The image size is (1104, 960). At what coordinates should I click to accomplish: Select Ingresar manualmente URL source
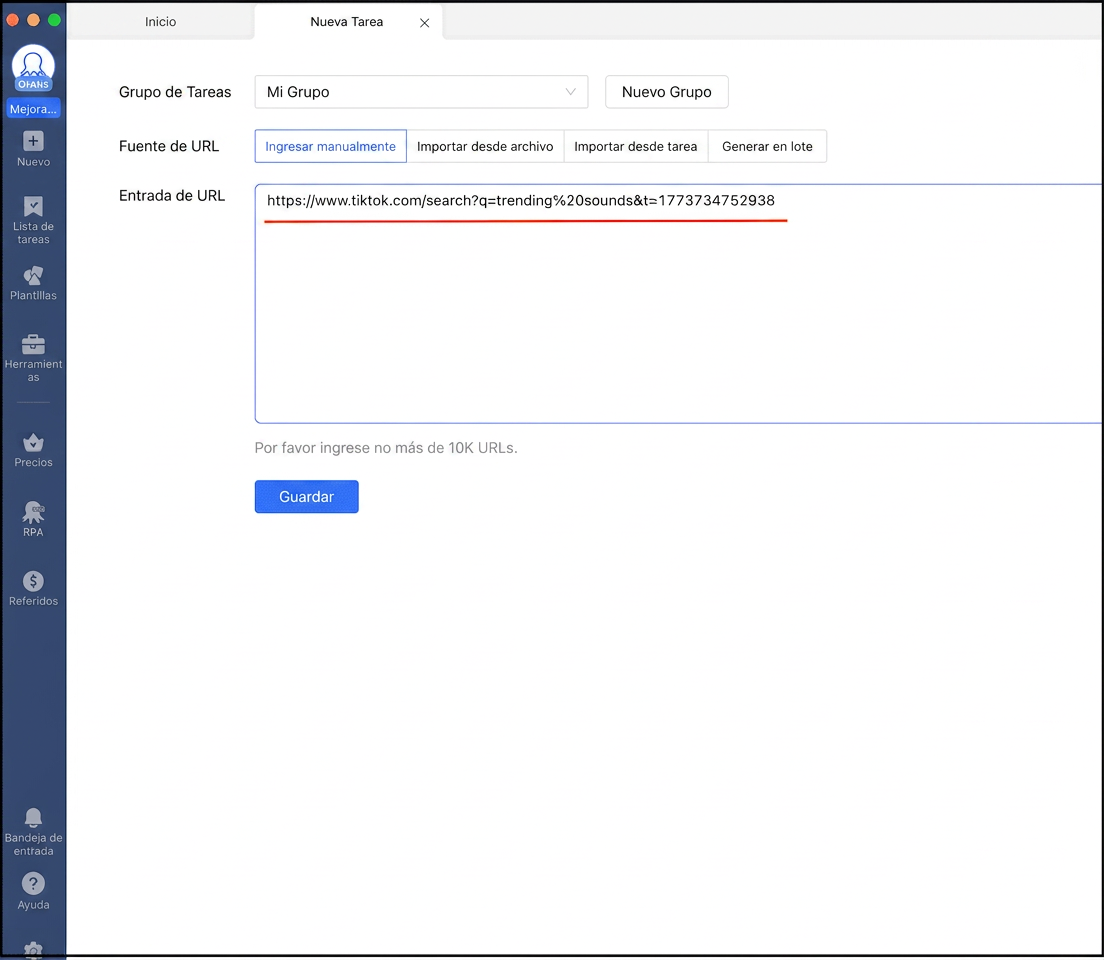coord(330,146)
